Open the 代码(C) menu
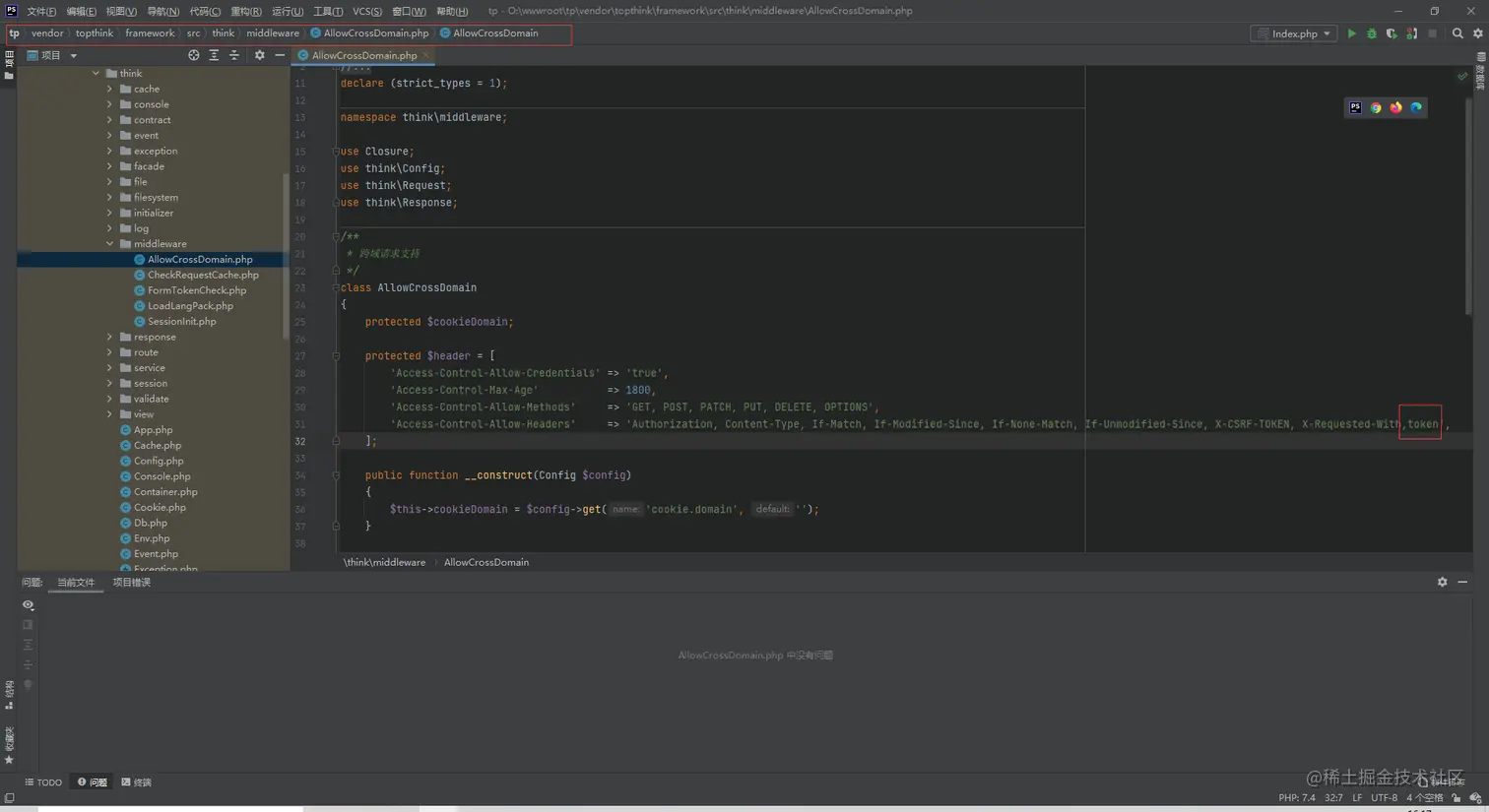This screenshot has height=812, width=1489. [x=204, y=11]
